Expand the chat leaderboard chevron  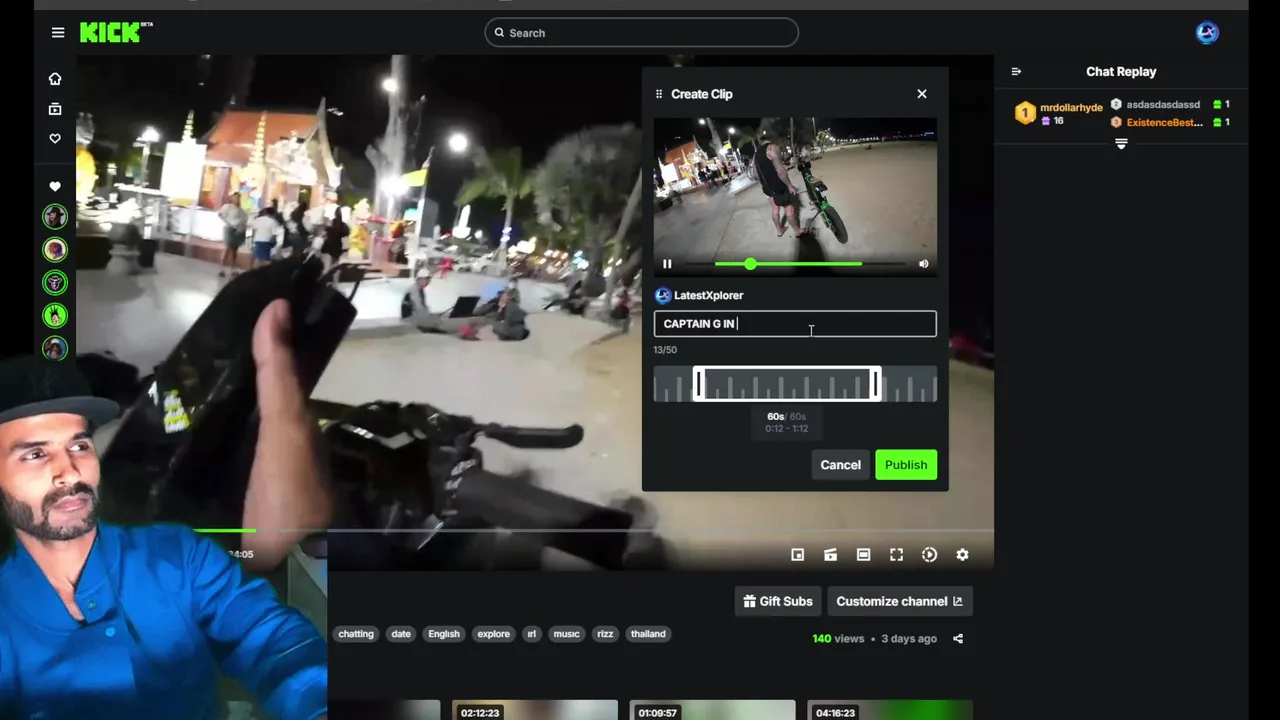coord(1121,144)
